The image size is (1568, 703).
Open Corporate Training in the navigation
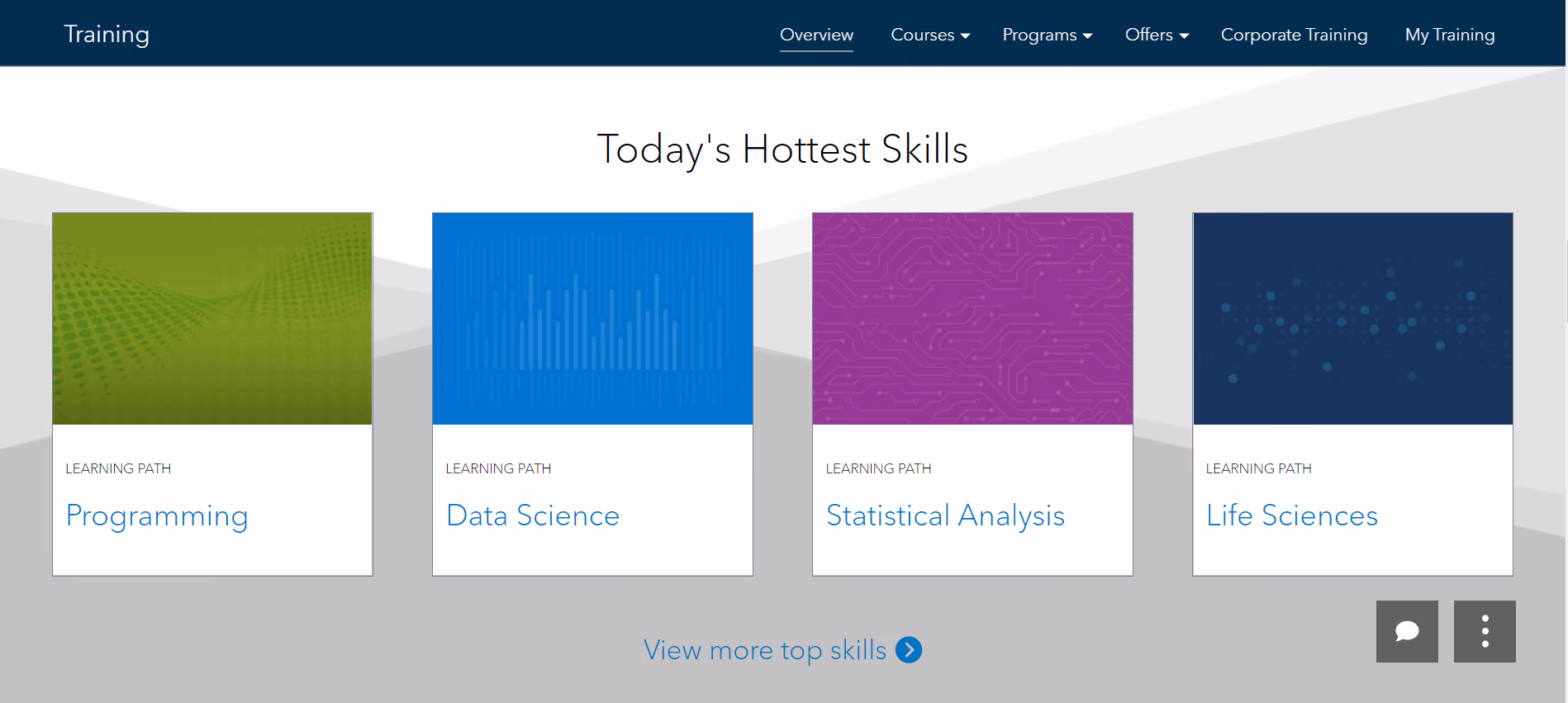[x=1294, y=35]
